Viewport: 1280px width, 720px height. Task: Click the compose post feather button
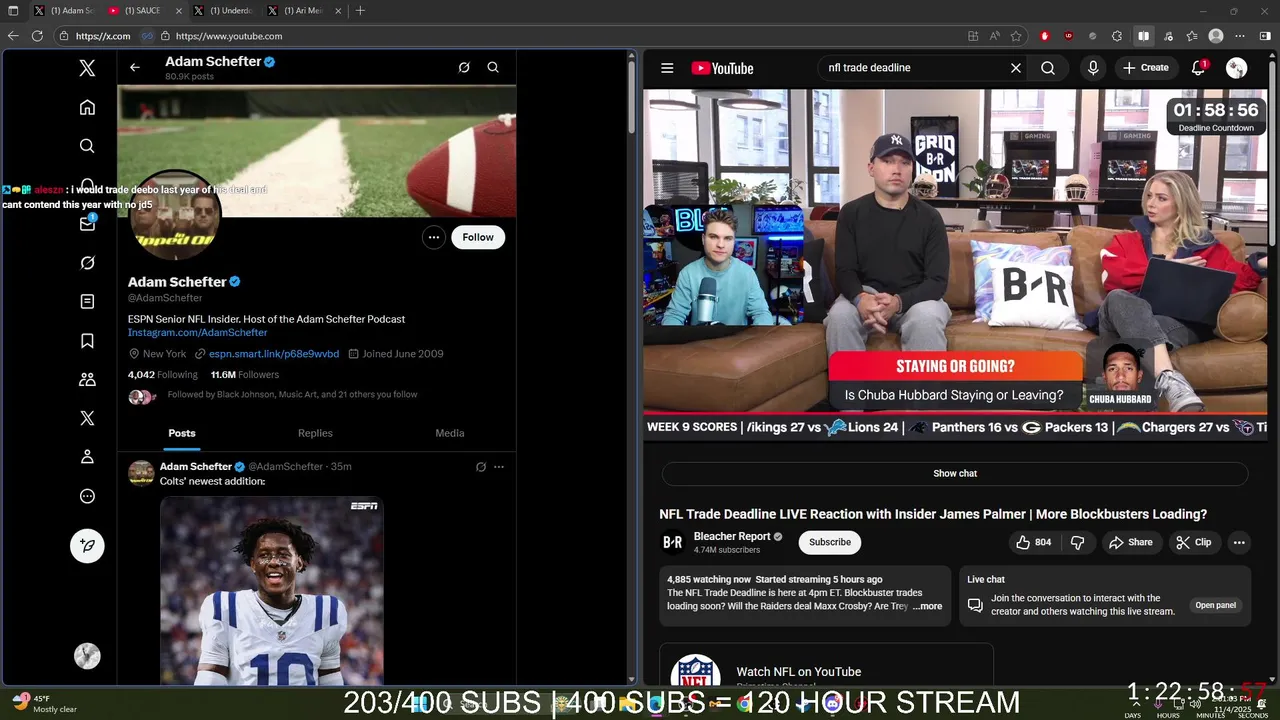(x=87, y=545)
